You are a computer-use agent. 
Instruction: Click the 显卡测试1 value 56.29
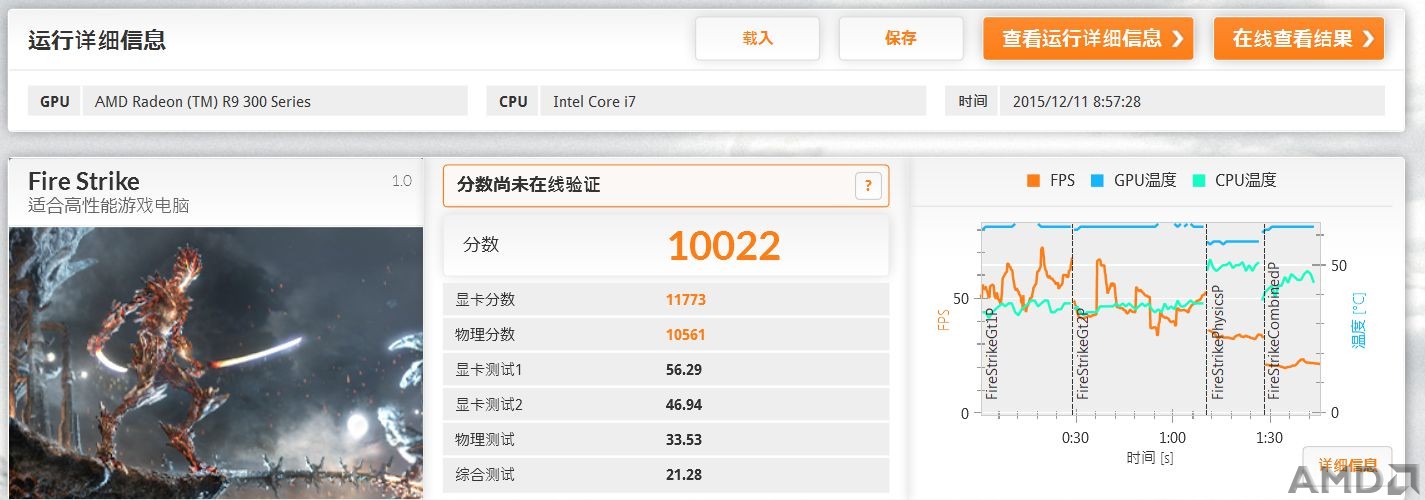683,370
